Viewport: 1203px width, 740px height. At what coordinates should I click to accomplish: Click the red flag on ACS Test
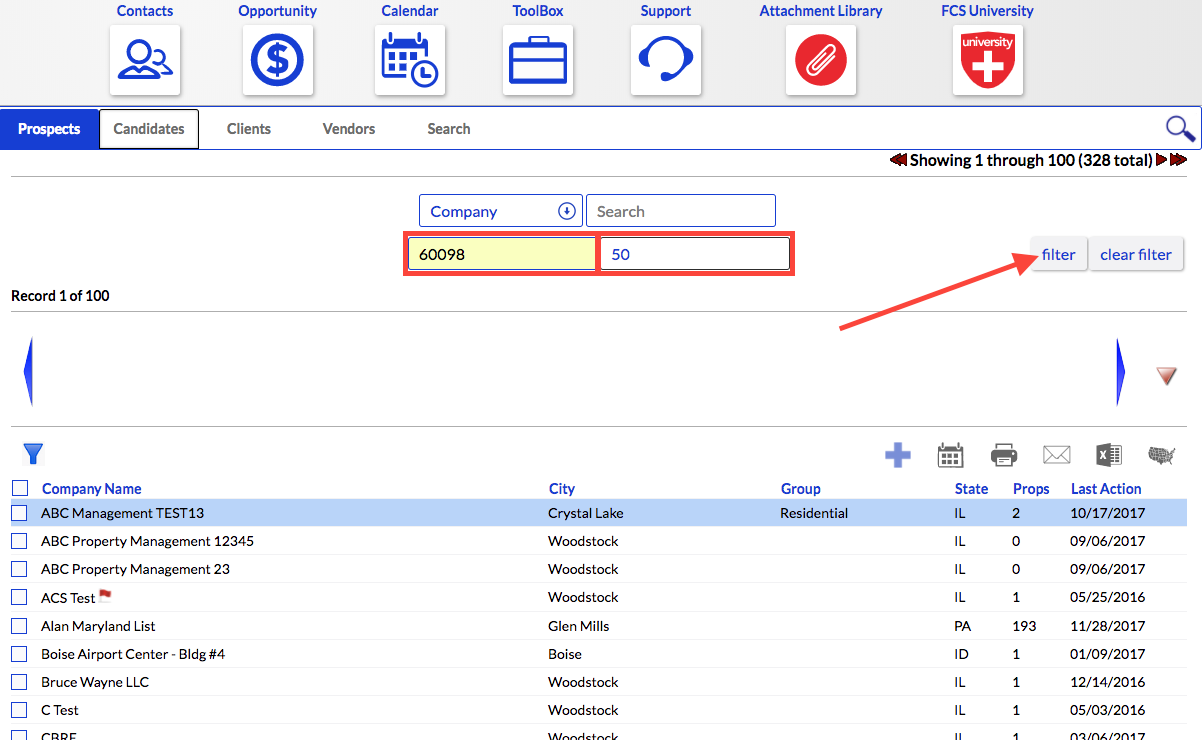click(x=105, y=595)
